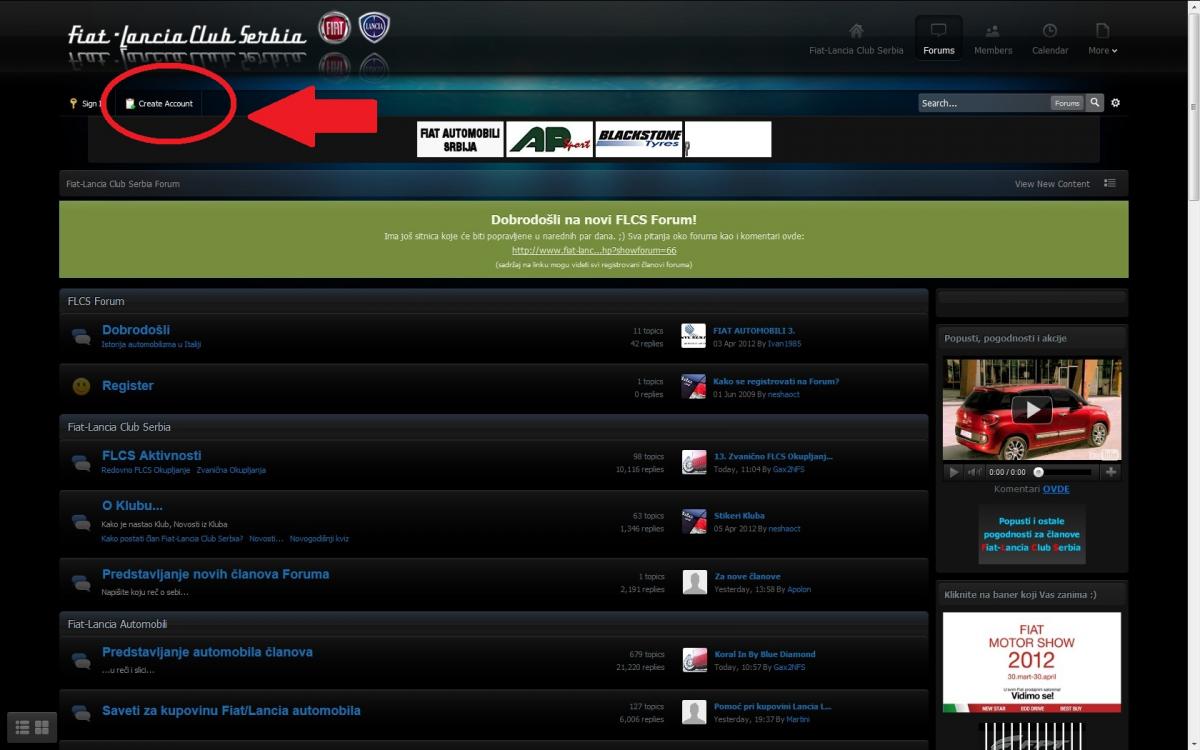Click the Create Account link

coord(159,103)
